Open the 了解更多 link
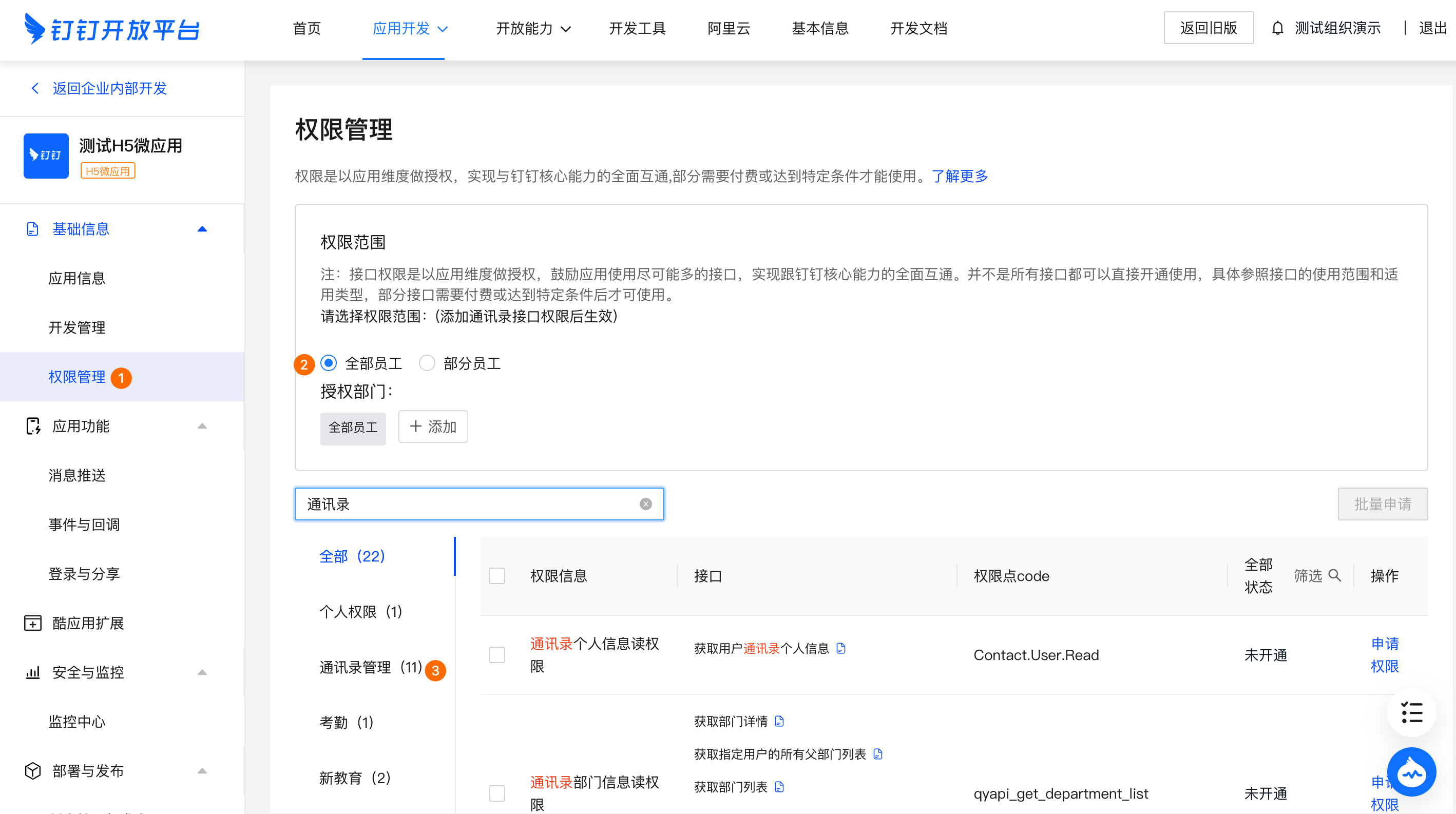The width and height of the screenshot is (1456, 814). [x=959, y=176]
